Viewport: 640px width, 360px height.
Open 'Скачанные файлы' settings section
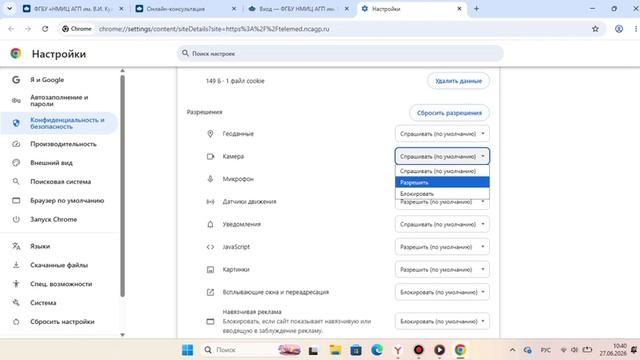click(x=59, y=265)
